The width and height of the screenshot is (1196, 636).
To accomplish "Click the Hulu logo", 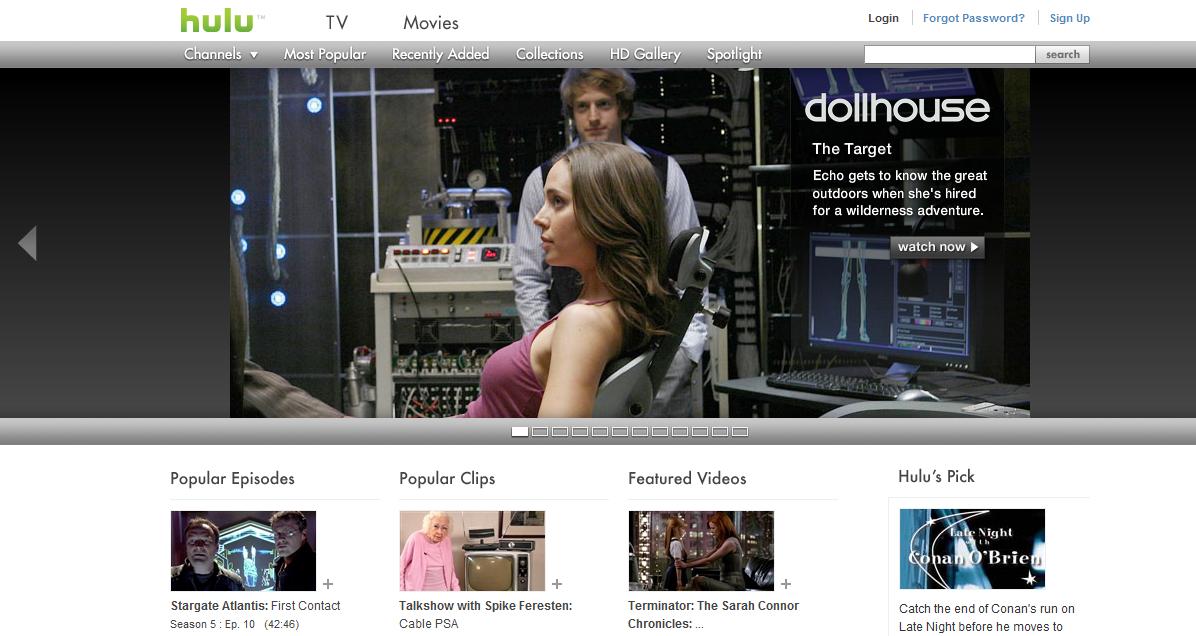I will [217, 21].
